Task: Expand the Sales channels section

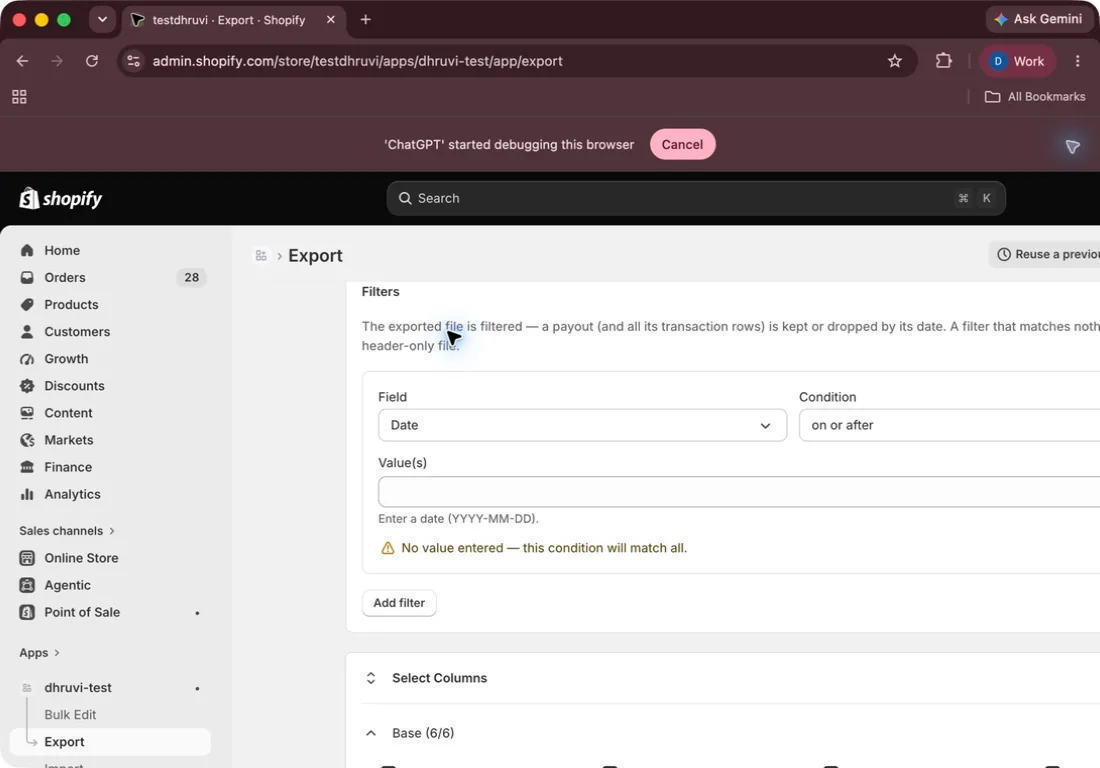Action: point(67,531)
